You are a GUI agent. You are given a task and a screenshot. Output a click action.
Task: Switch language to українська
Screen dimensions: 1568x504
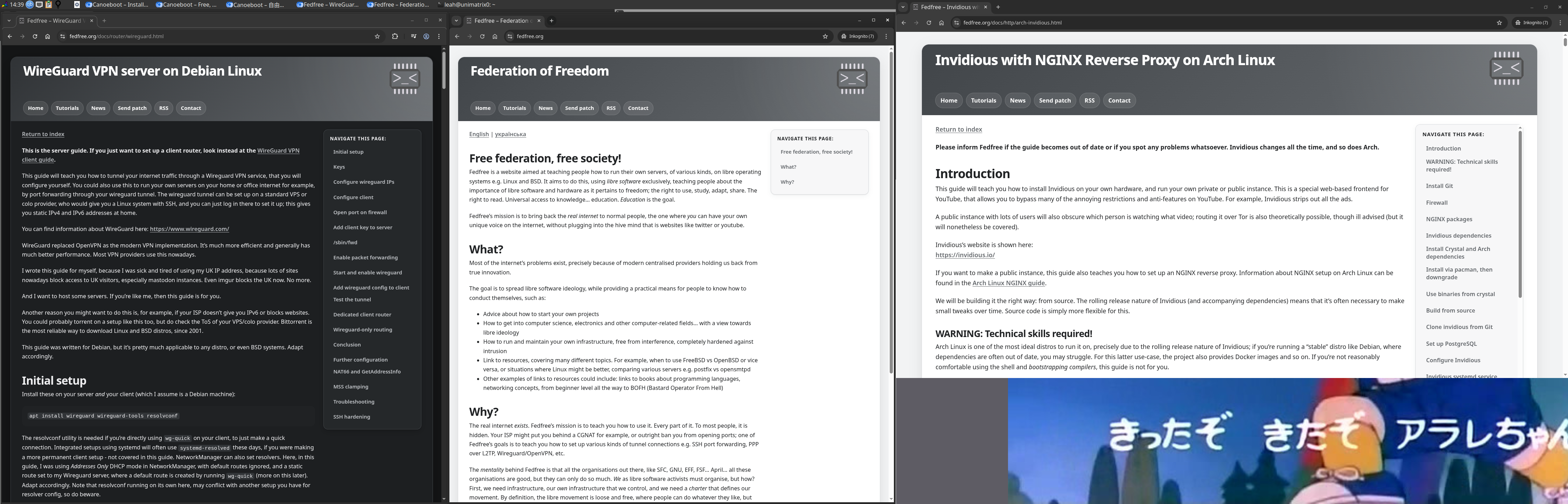510,134
